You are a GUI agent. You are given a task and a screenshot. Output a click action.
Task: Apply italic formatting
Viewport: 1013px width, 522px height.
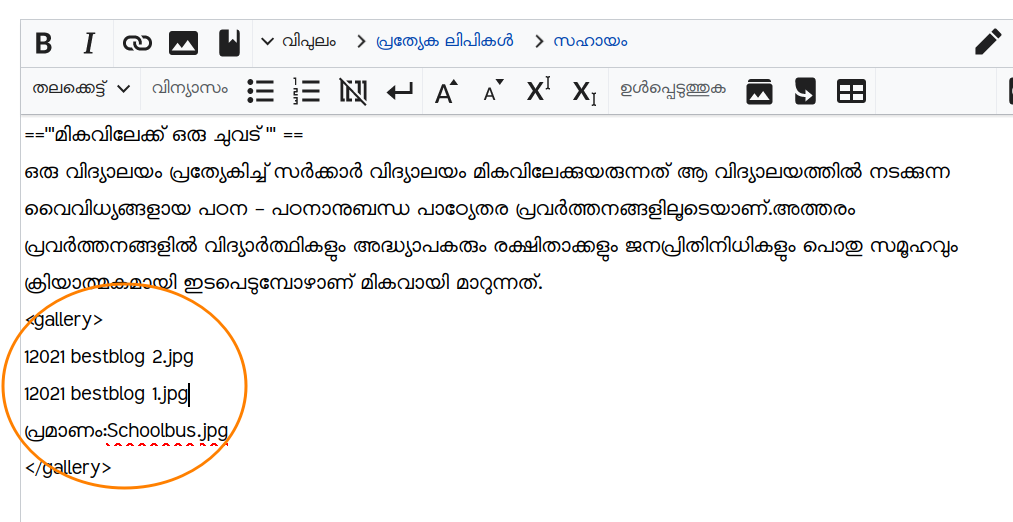pyautogui.click(x=89, y=43)
